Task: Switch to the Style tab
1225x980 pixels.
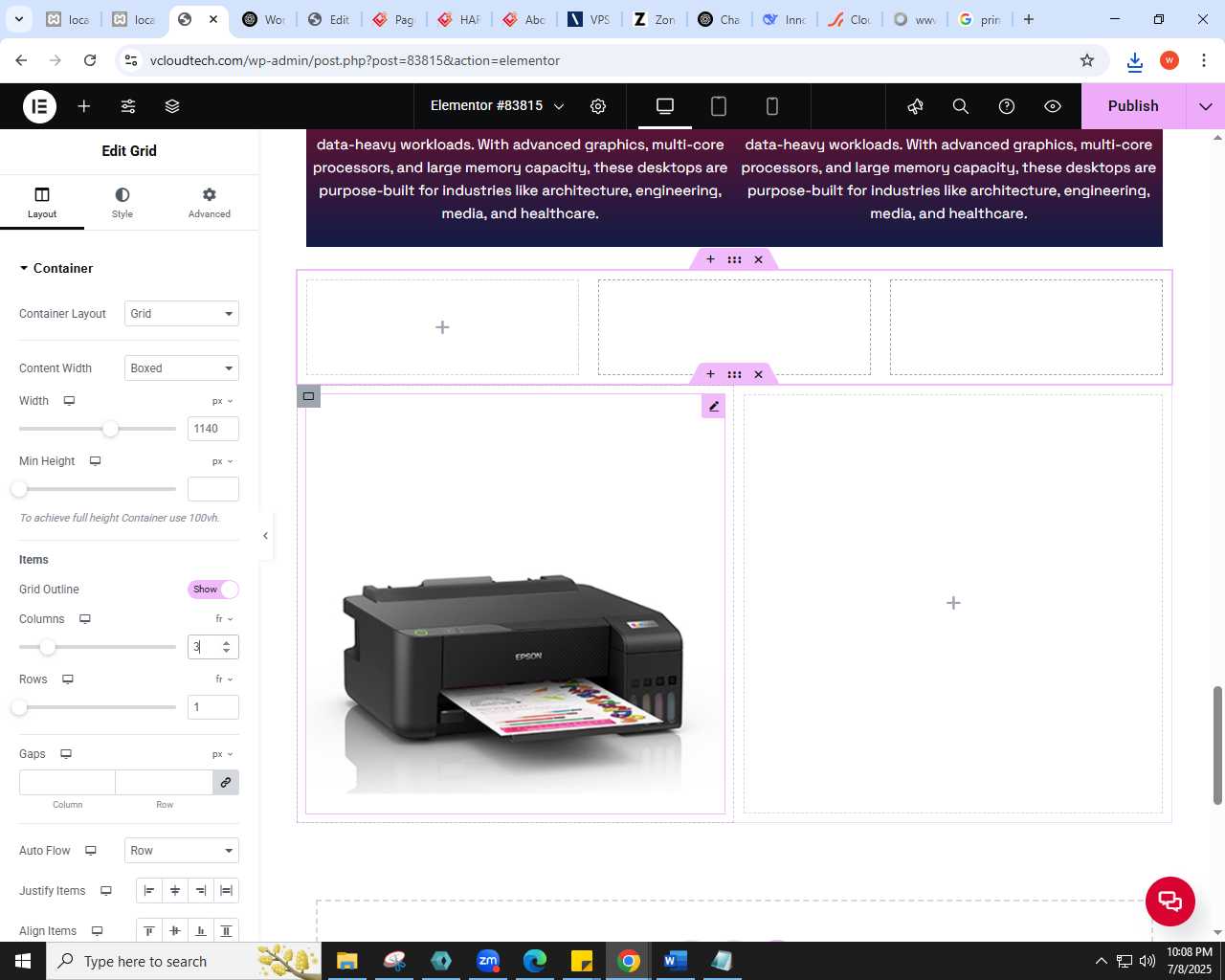Action: coord(122,202)
